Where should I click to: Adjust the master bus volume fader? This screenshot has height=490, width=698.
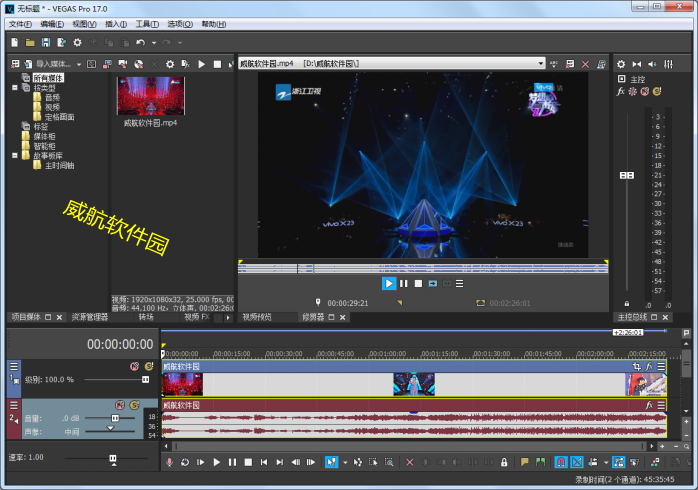pyautogui.click(x=627, y=175)
